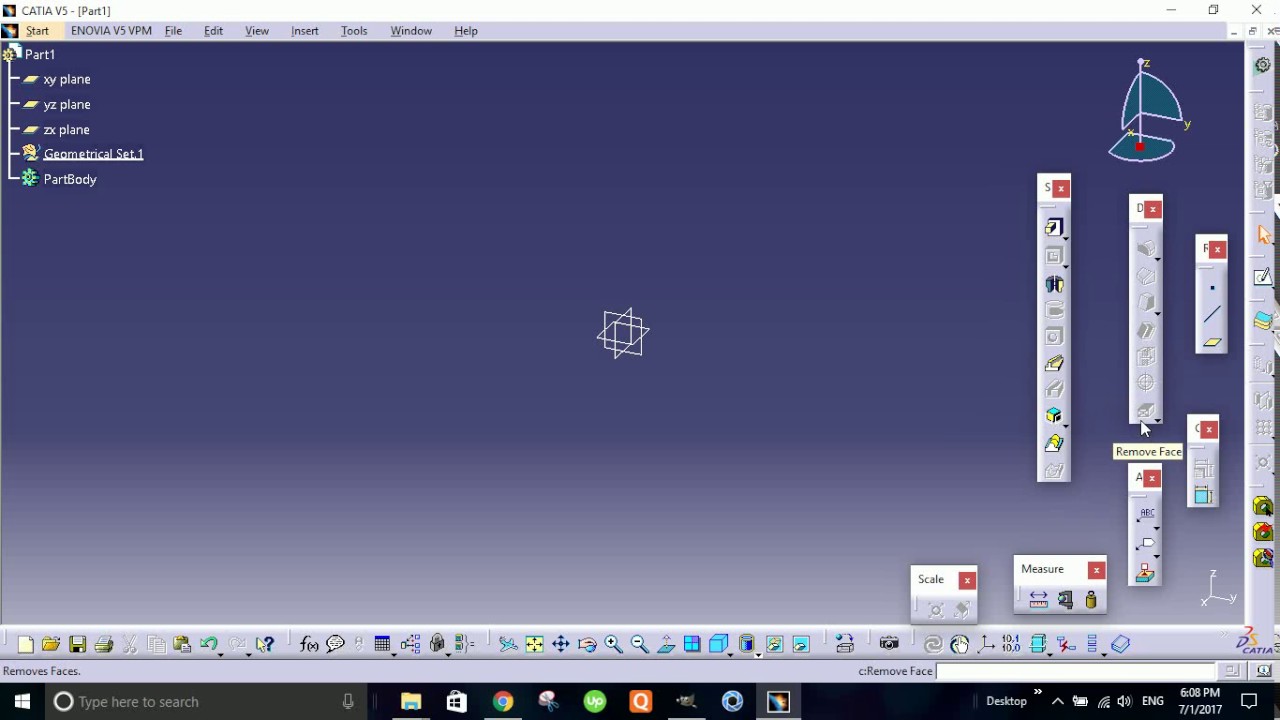The width and height of the screenshot is (1280, 720).
Task: Click the Axis System icon
Action: point(986,645)
